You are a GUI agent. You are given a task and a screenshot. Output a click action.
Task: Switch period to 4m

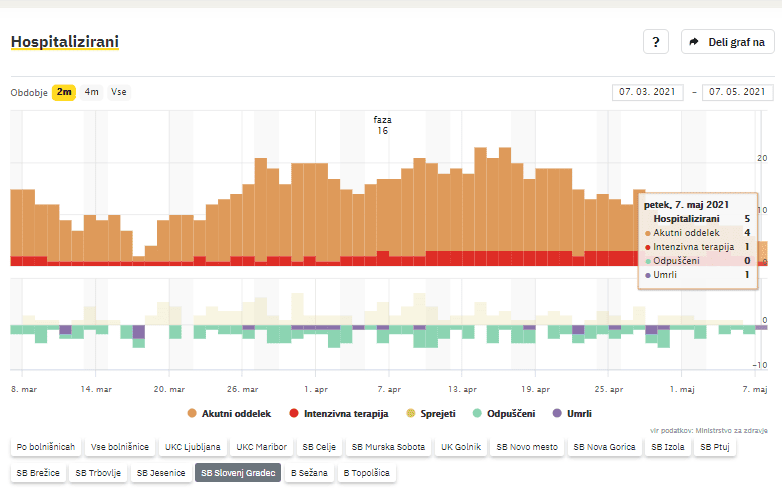click(x=92, y=92)
